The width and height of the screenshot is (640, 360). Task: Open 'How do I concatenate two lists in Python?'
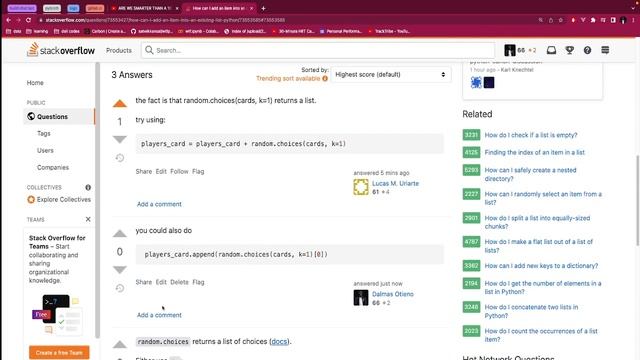pos(531,311)
